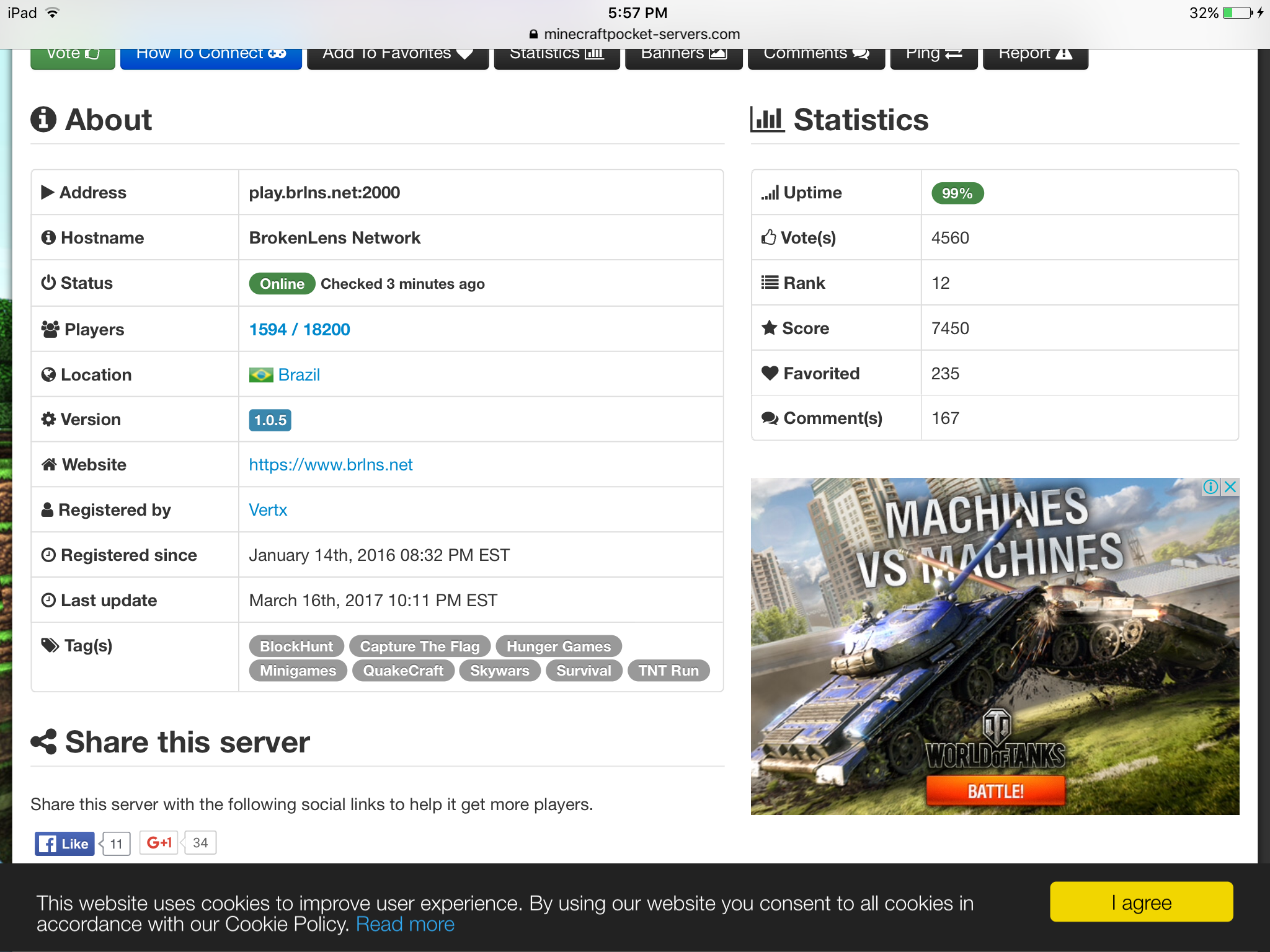1270x952 pixels.
Task: Select the BrokenLens Network hostname text
Action: (x=335, y=238)
